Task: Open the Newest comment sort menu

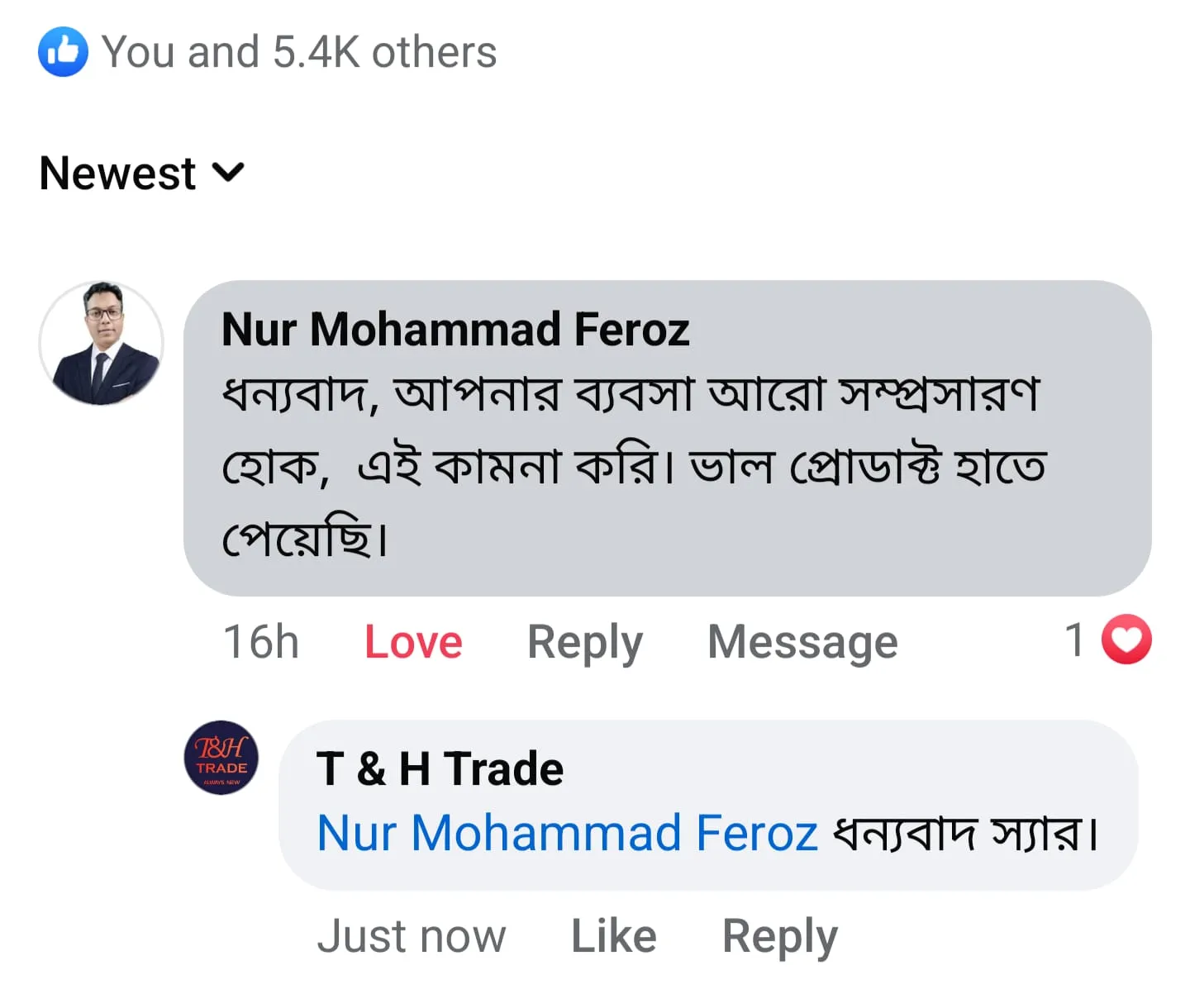Action: click(118, 174)
